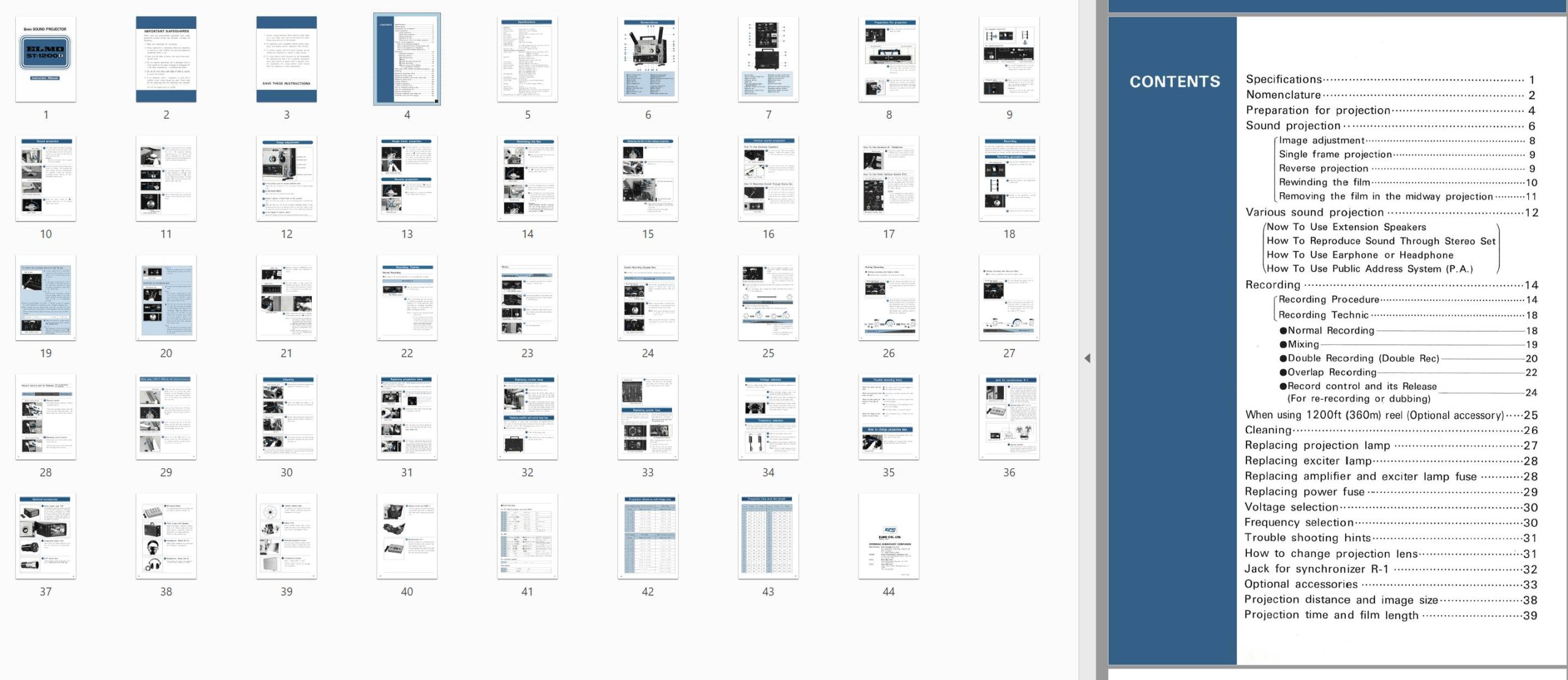Open page 19 blue-background thumbnail

(x=46, y=298)
